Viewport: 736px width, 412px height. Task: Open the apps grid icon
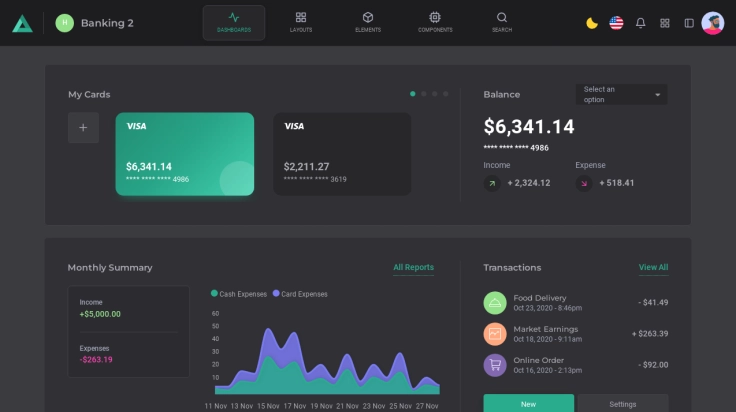click(665, 23)
